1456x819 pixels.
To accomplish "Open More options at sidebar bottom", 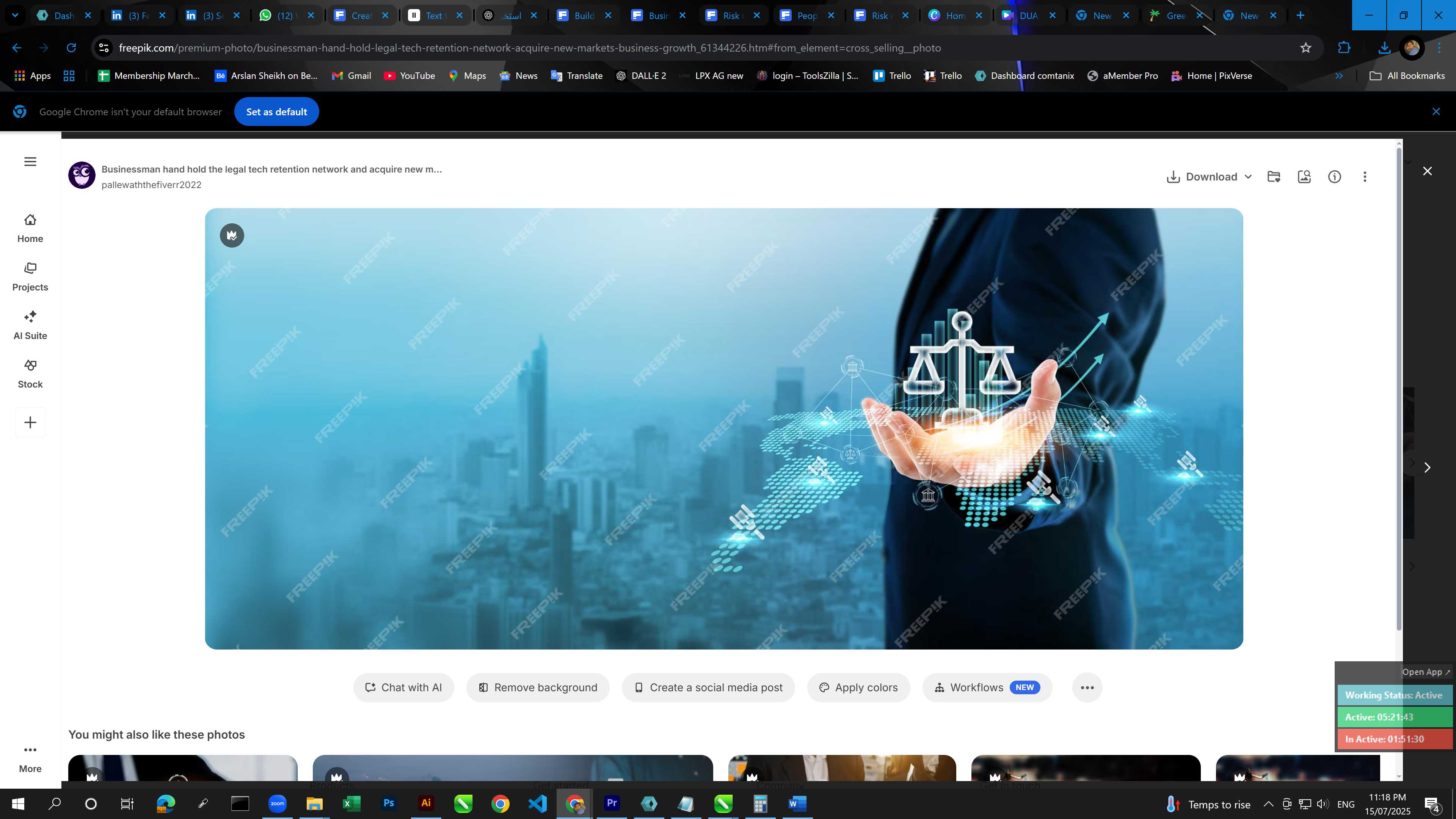I will [30, 759].
